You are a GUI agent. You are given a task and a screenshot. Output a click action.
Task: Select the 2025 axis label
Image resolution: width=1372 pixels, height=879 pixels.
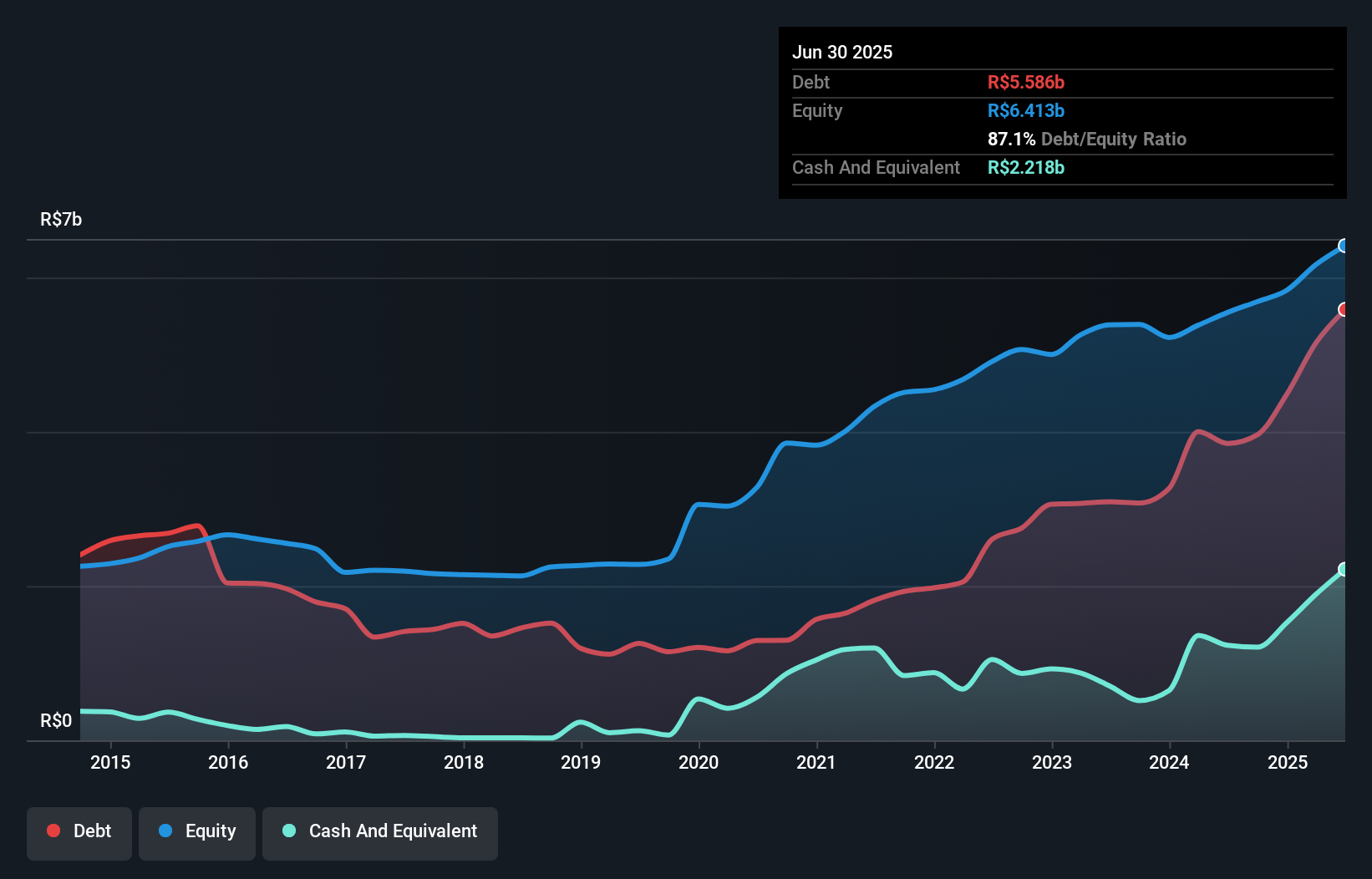pos(1288,762)
